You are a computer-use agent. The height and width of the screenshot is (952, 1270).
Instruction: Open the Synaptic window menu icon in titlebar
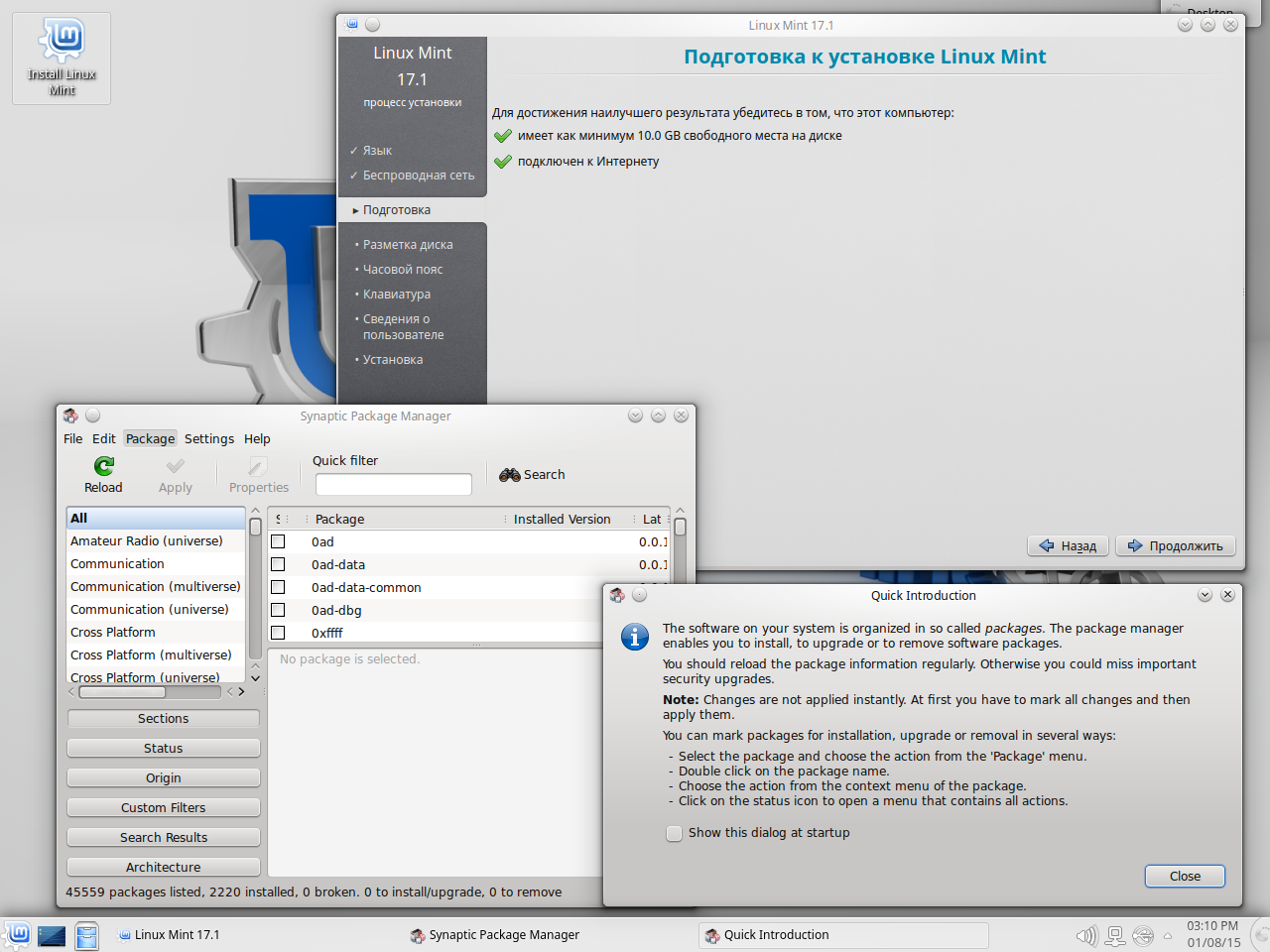click(70, 416)
